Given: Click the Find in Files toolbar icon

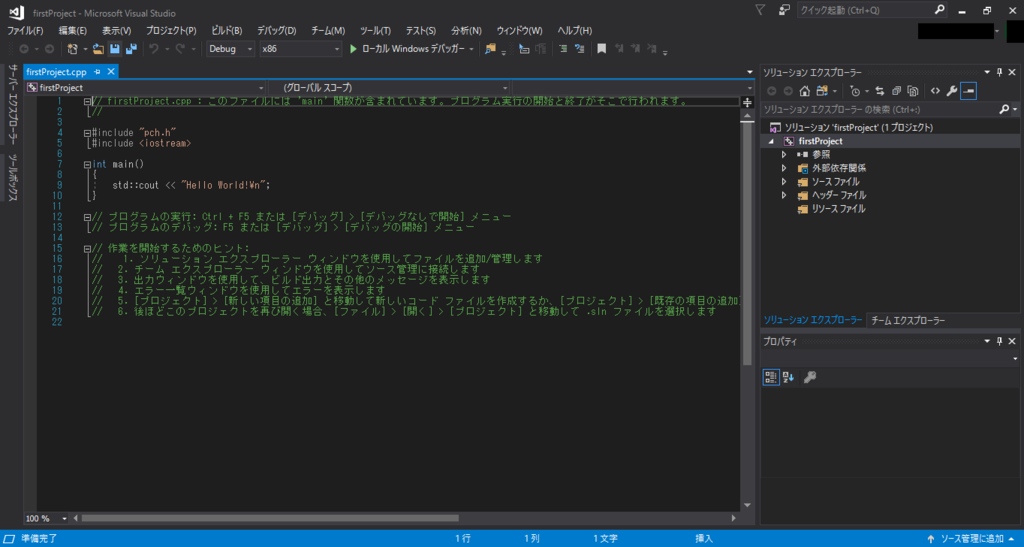Looking at the screenshot, I should 490,49.
